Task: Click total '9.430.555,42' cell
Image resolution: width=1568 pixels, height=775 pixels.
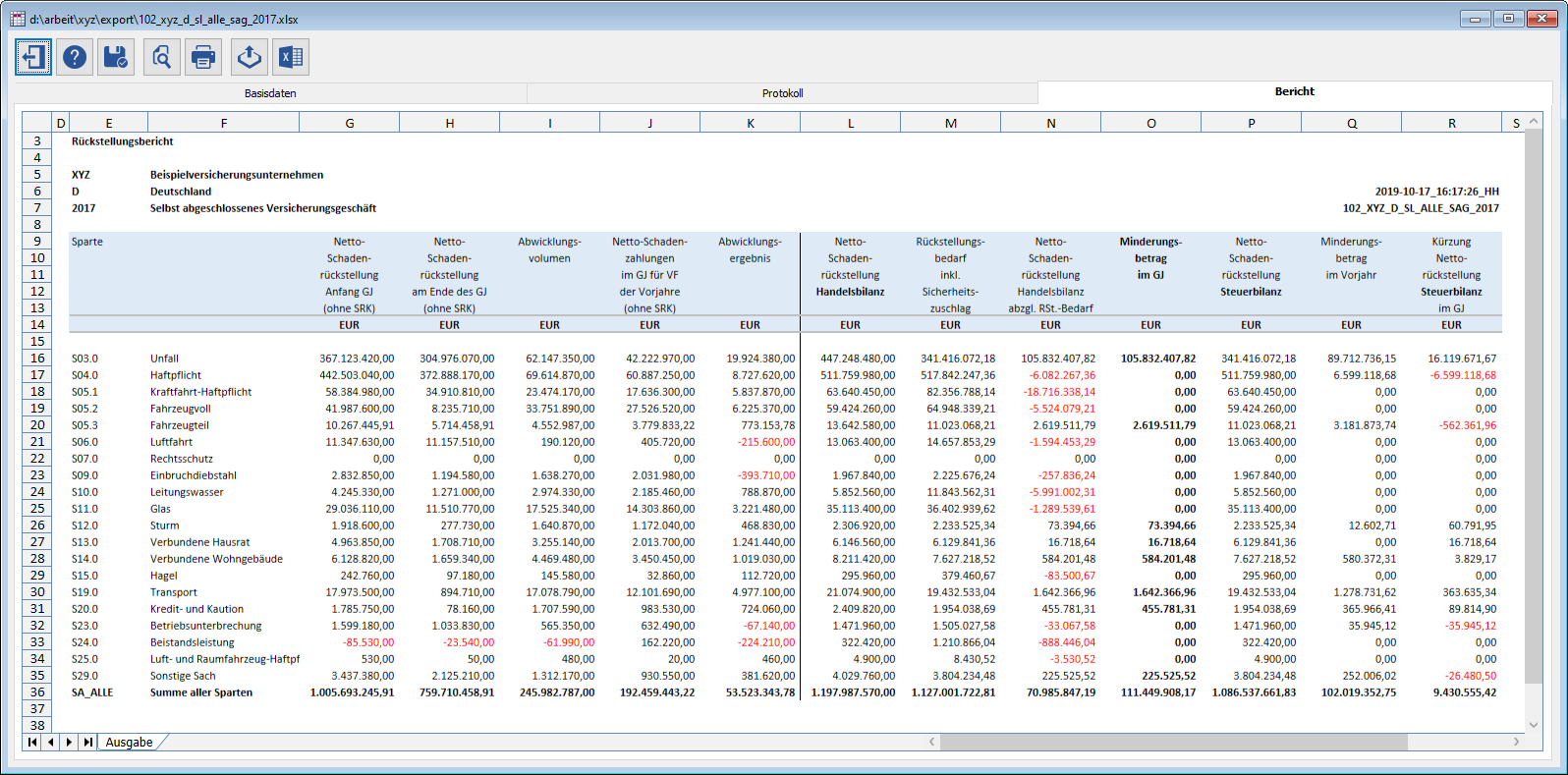Action: click(1465, 692)
